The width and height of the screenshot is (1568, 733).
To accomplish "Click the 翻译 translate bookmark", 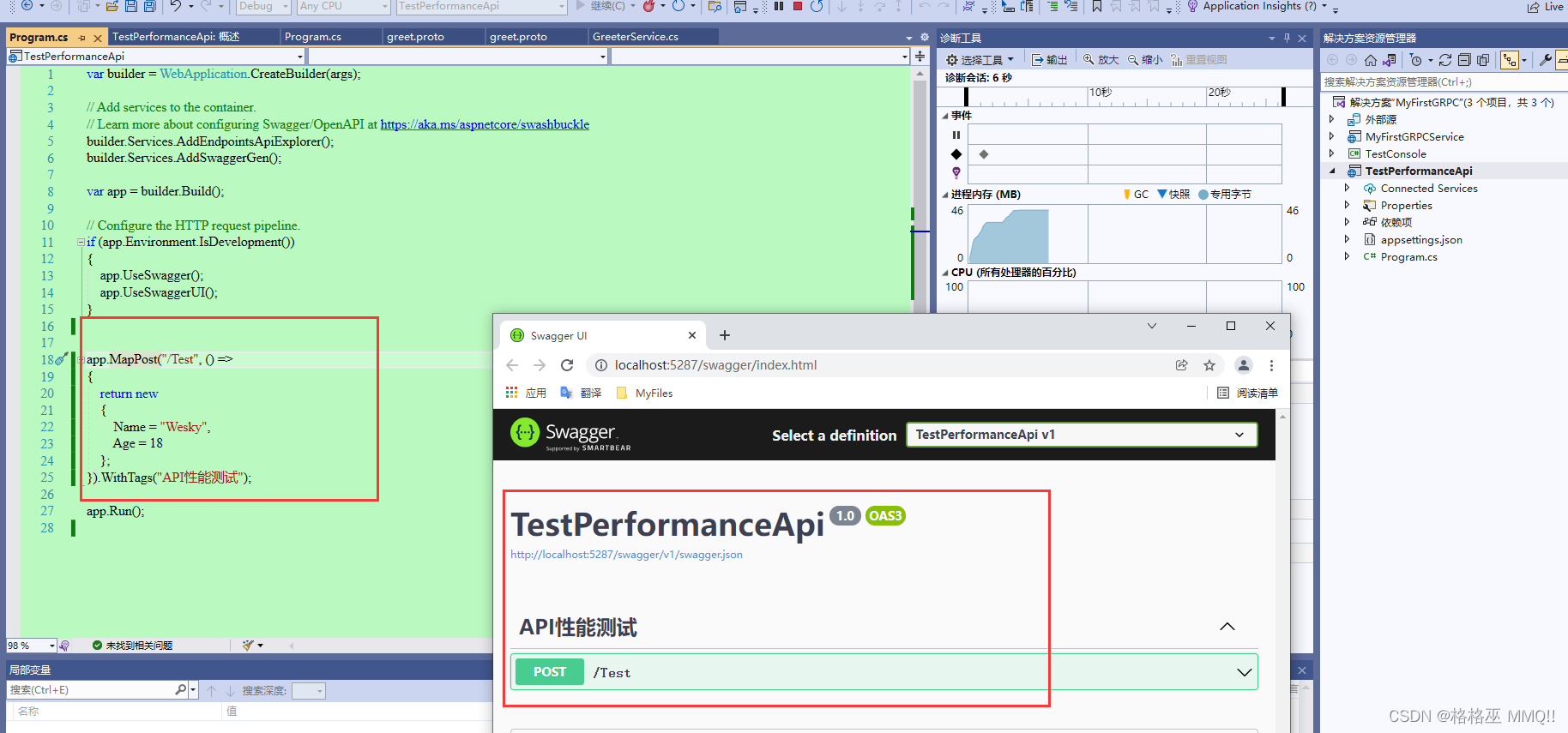I will point(581,393).
